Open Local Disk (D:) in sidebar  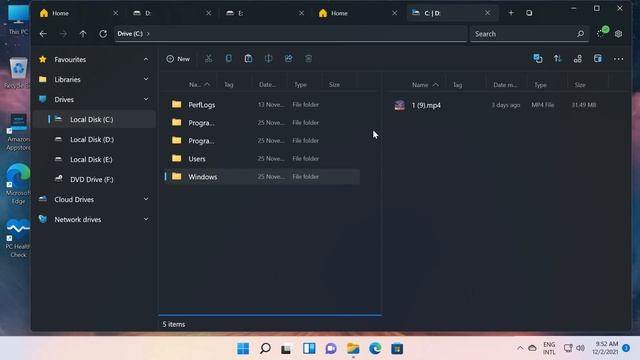(94, 139)
